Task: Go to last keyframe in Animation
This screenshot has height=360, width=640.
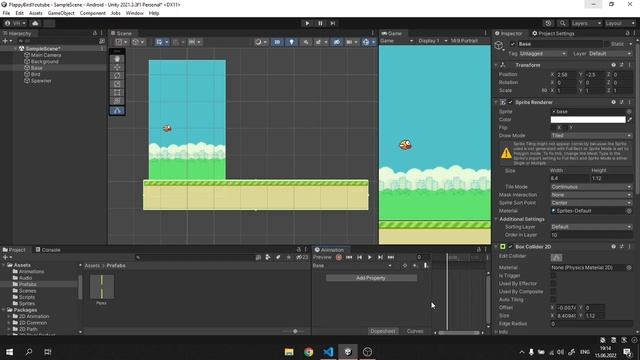Action: coord(391,257)
